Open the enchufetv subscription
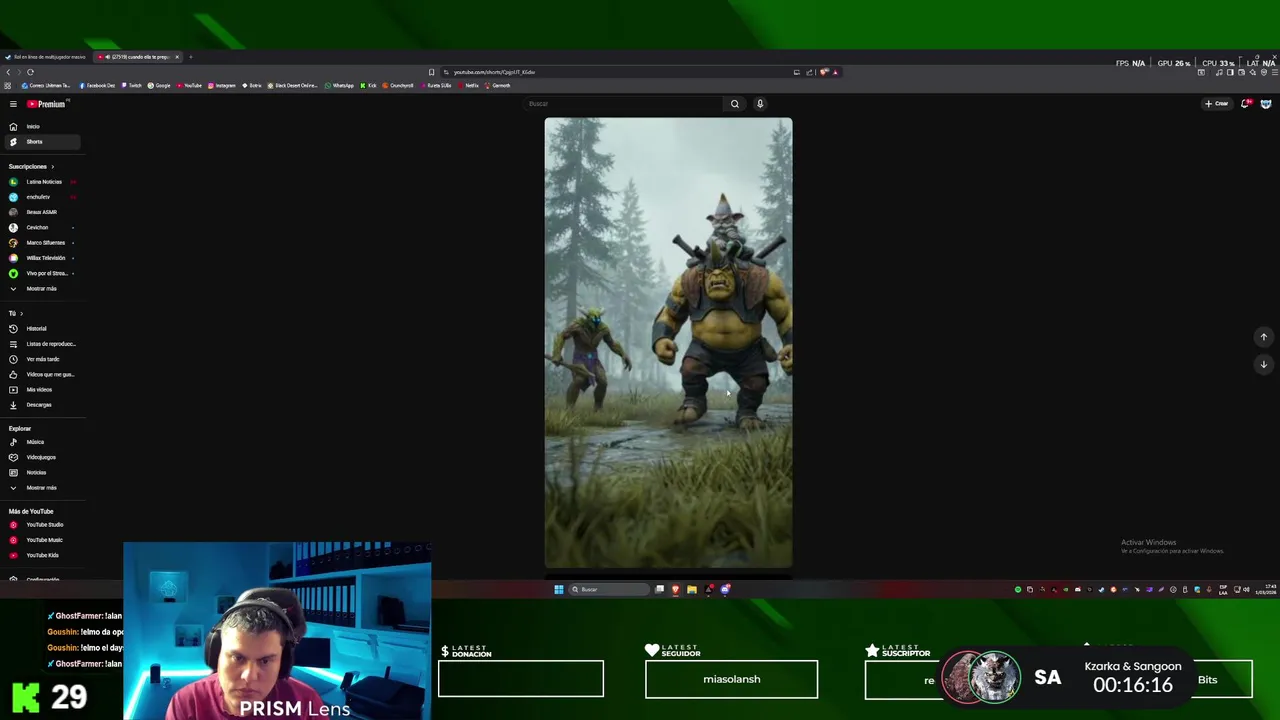The height and width of the screenshot is (720, 1280). 41,197
